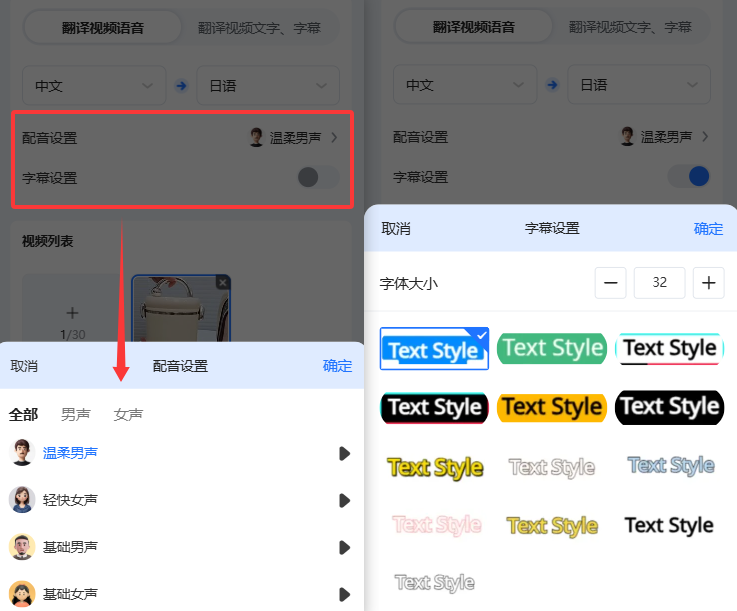Select pink outlined Text Style
This screenshot has height=611, width=737.
tap(437, 525)
